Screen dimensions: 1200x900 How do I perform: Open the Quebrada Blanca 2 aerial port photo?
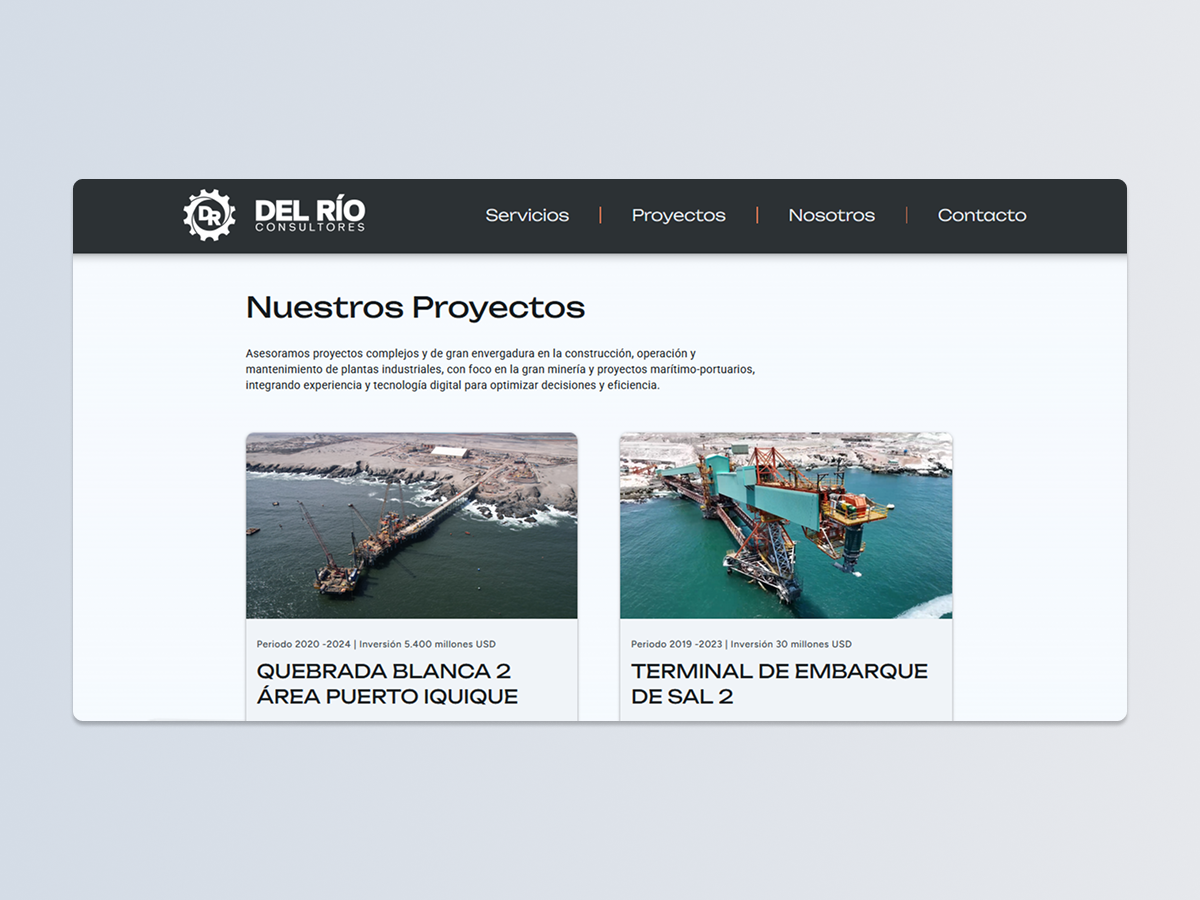pyautogui.click(x=411, y=525)
